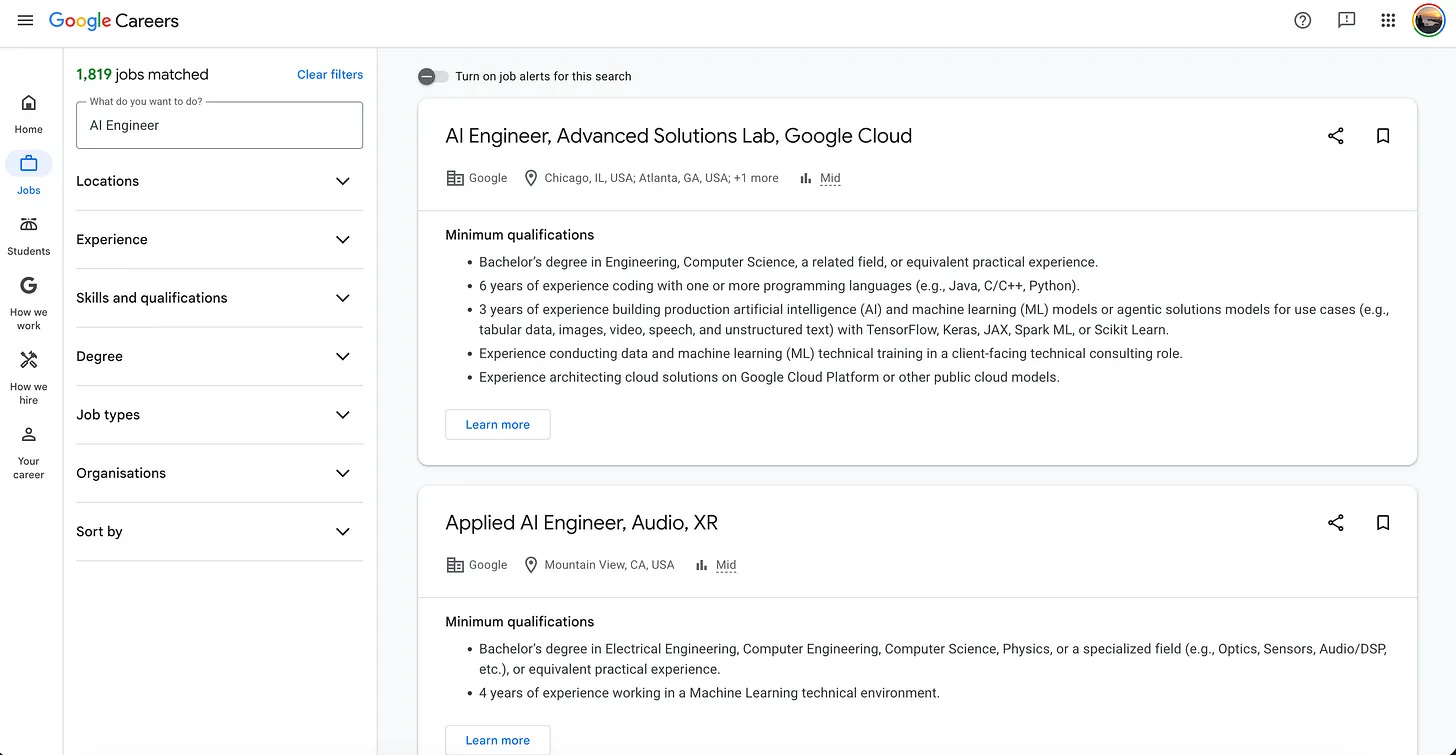Learn more about Applied AI Engineer job
The image size is (1456, 755).
[x=498, y=740]
